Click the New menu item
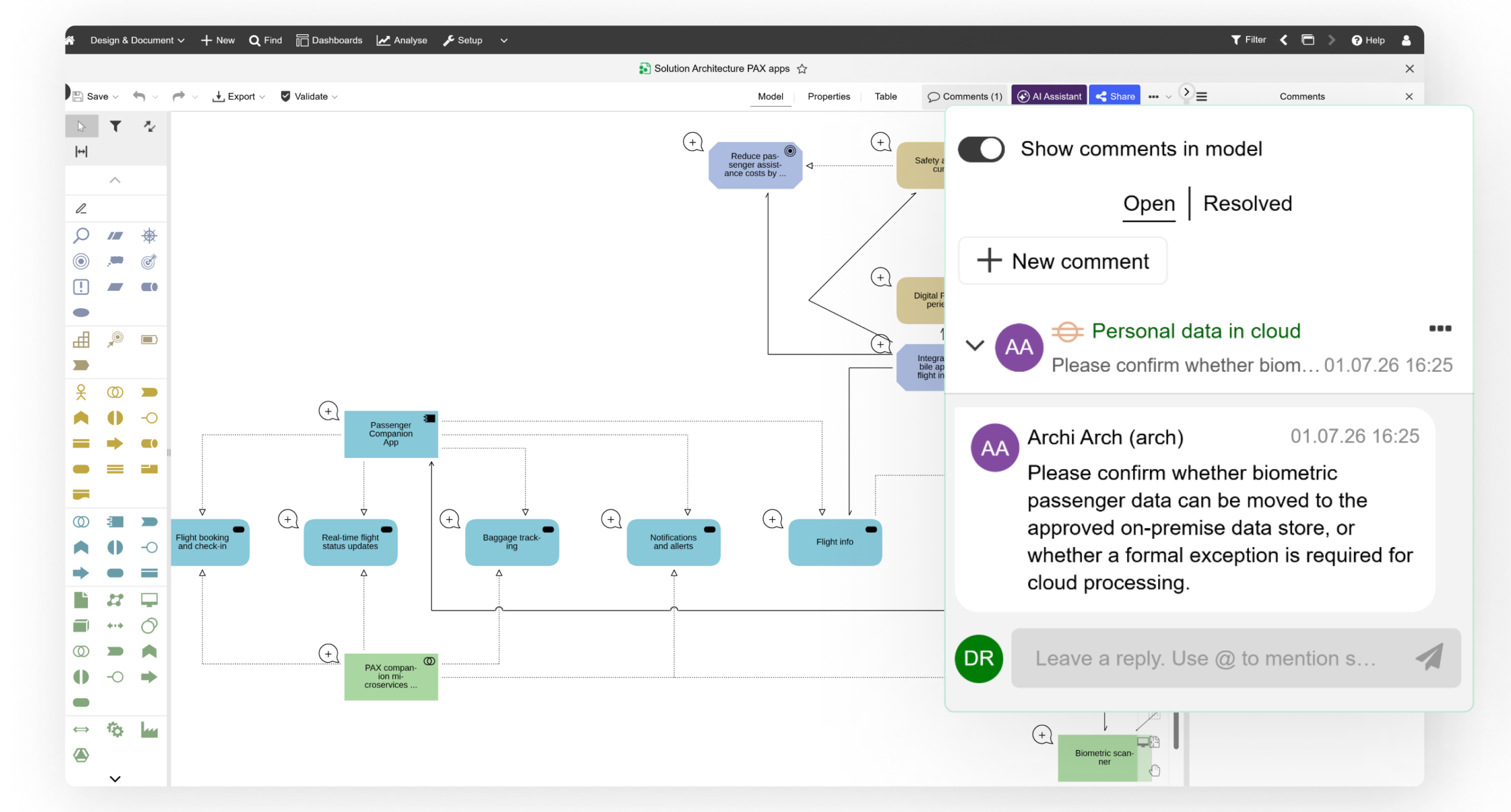Image resolution: width=1511 pixels, height=812 pixels. click(x=218, y=40)
